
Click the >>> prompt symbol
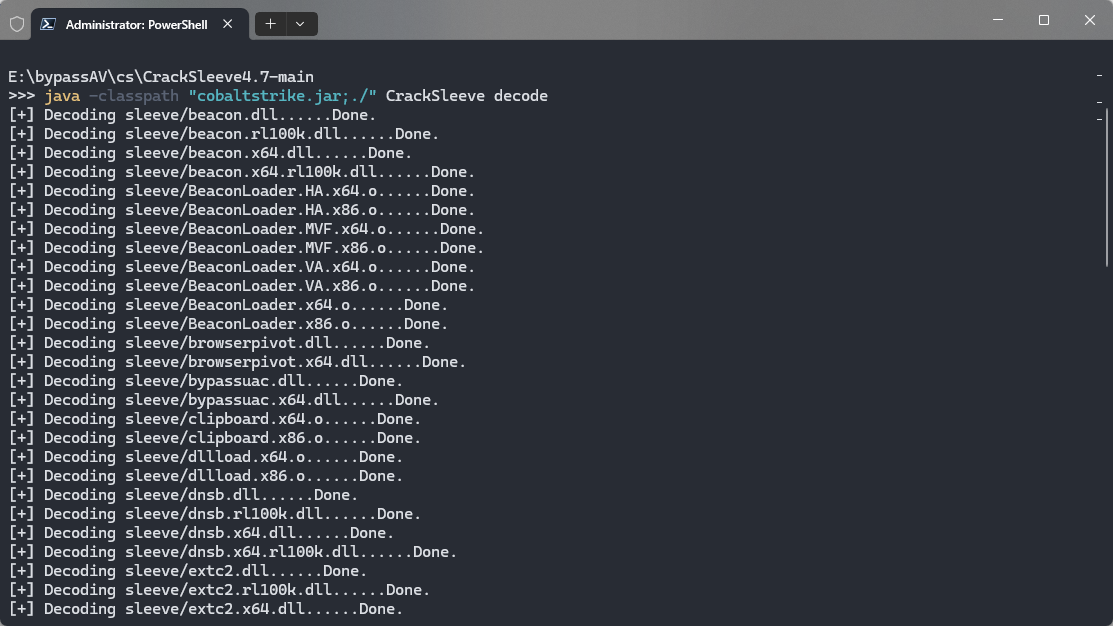point(21,96)
